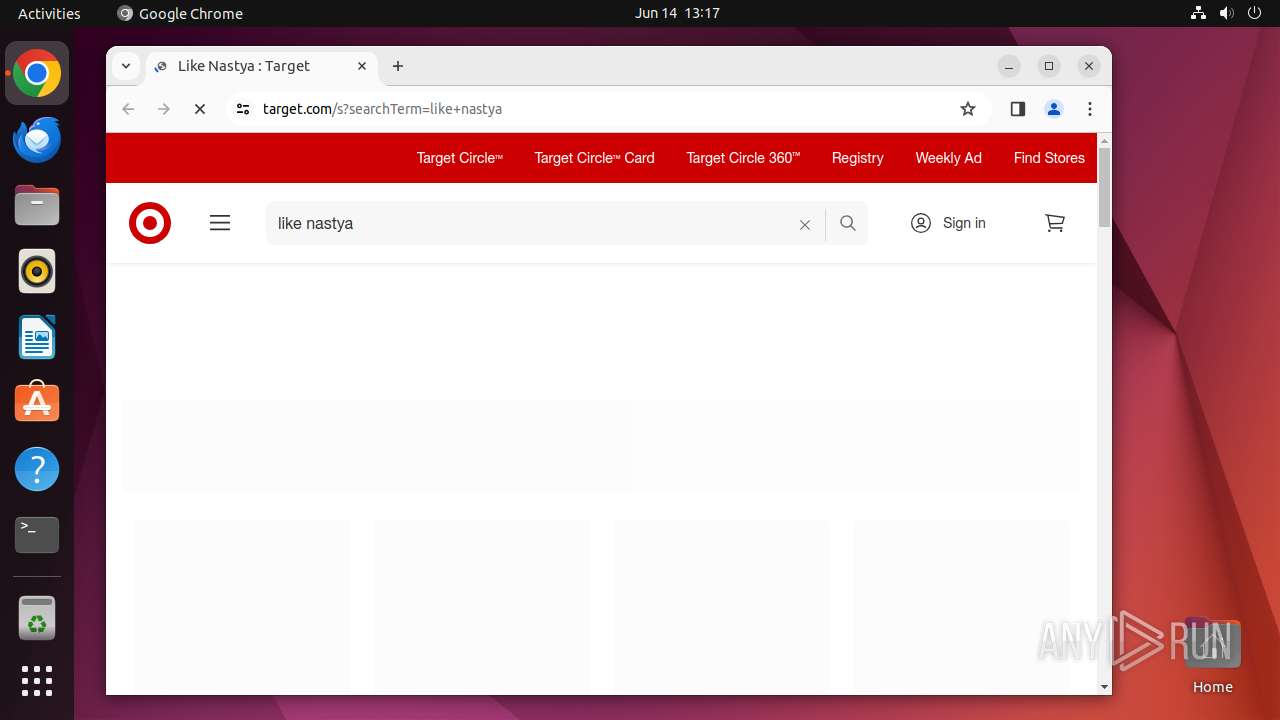
Task: Open the power system menu
Action: point(1255,13)
